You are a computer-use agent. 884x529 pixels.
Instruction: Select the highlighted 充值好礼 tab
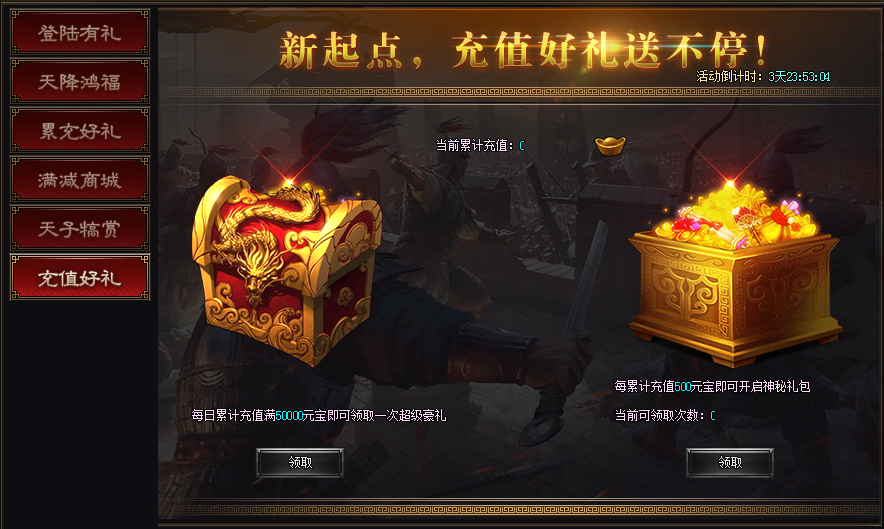[79, 277]
